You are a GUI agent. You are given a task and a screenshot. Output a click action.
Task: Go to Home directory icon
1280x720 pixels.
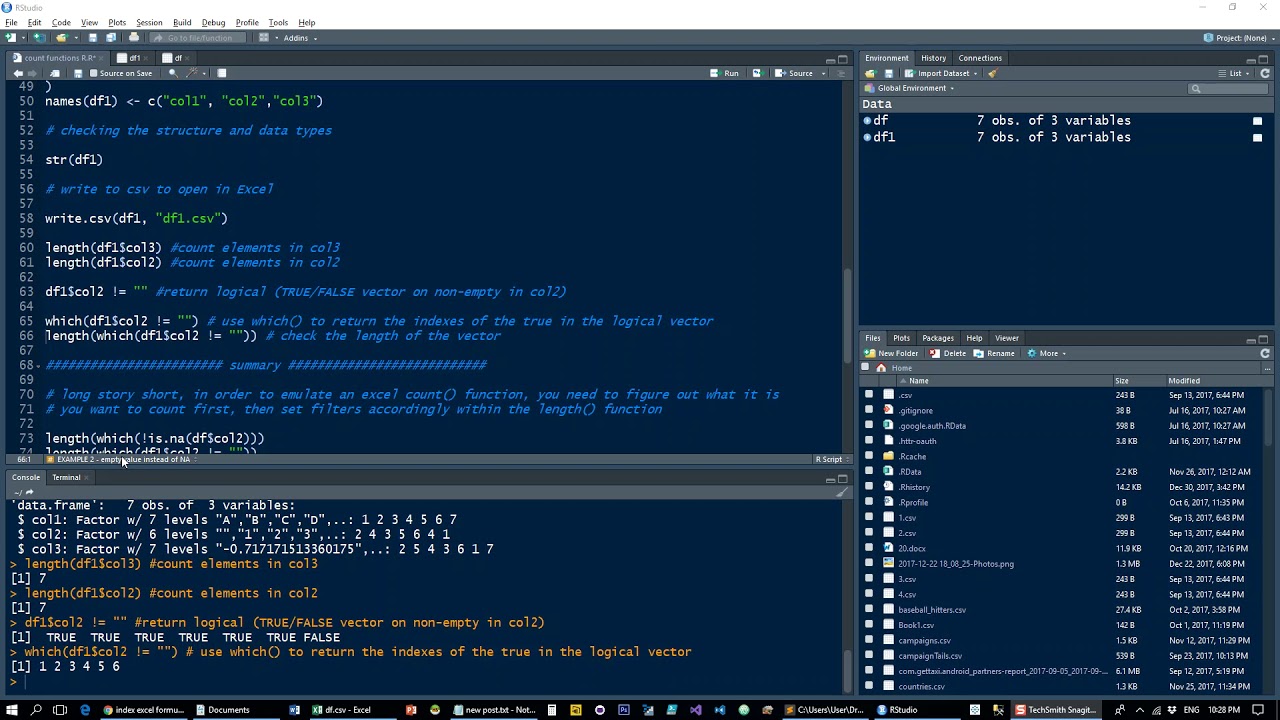[x=881, y=368]
